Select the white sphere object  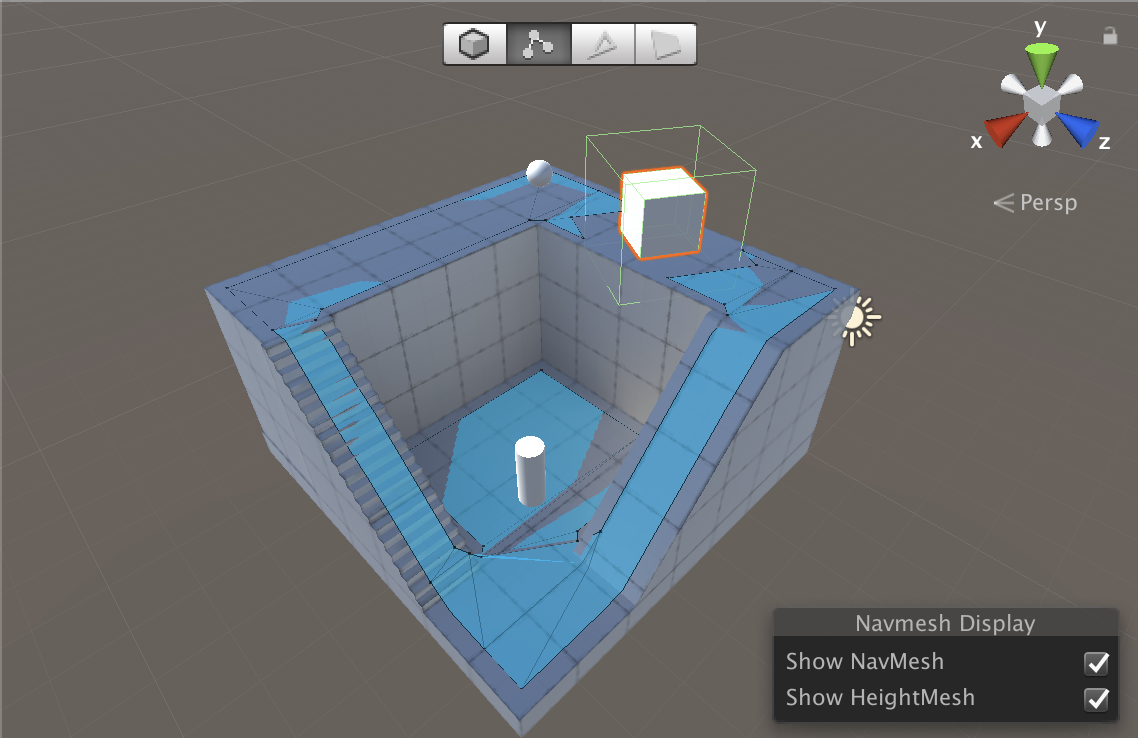coord(539,173)
